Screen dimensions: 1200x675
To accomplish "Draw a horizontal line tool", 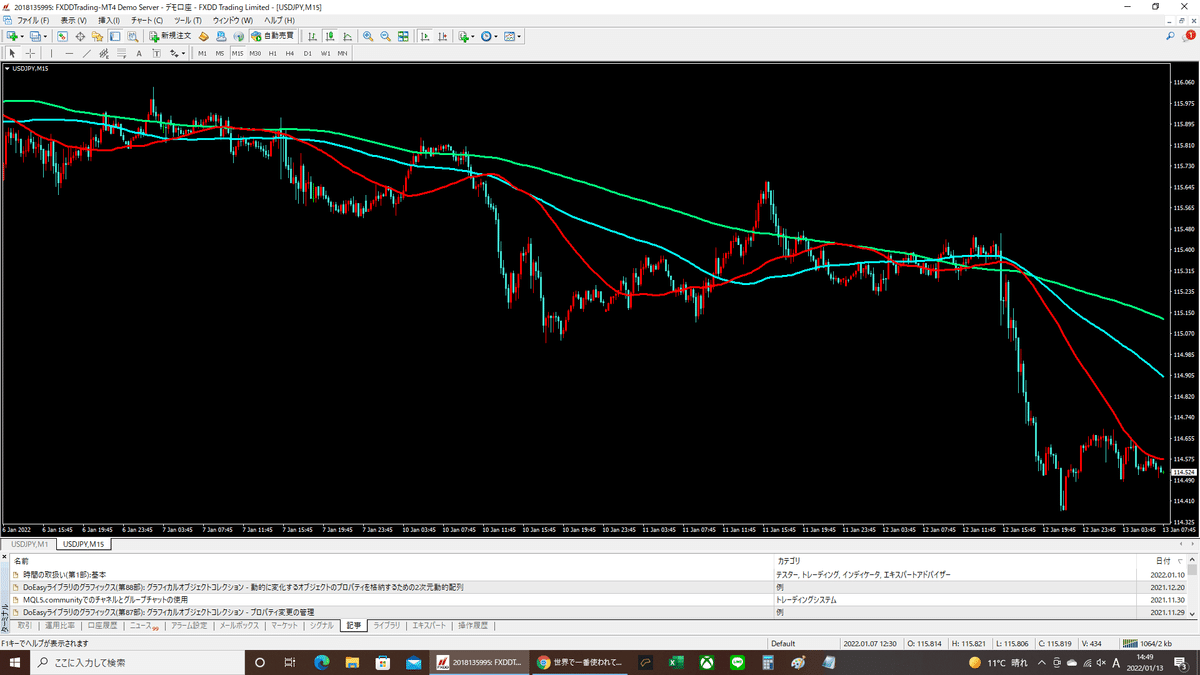I will [x=69, y=53].
